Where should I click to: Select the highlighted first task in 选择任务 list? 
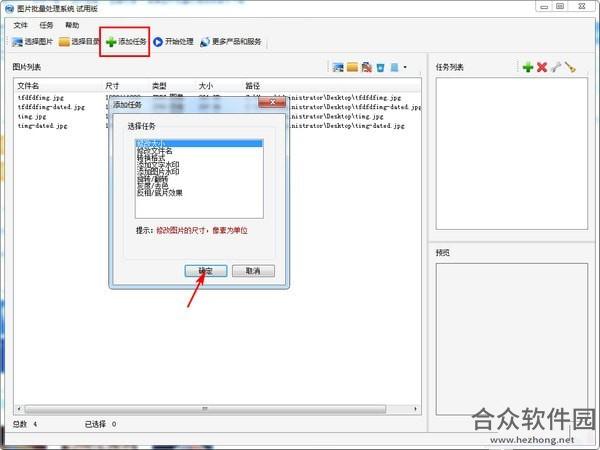coord(199,143)
